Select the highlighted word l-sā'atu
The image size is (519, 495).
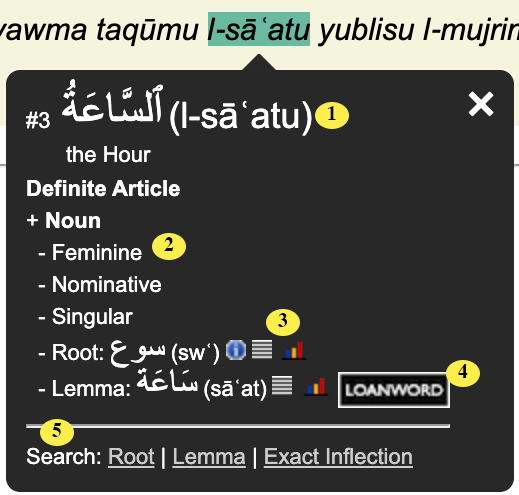[x=259, y=29]
